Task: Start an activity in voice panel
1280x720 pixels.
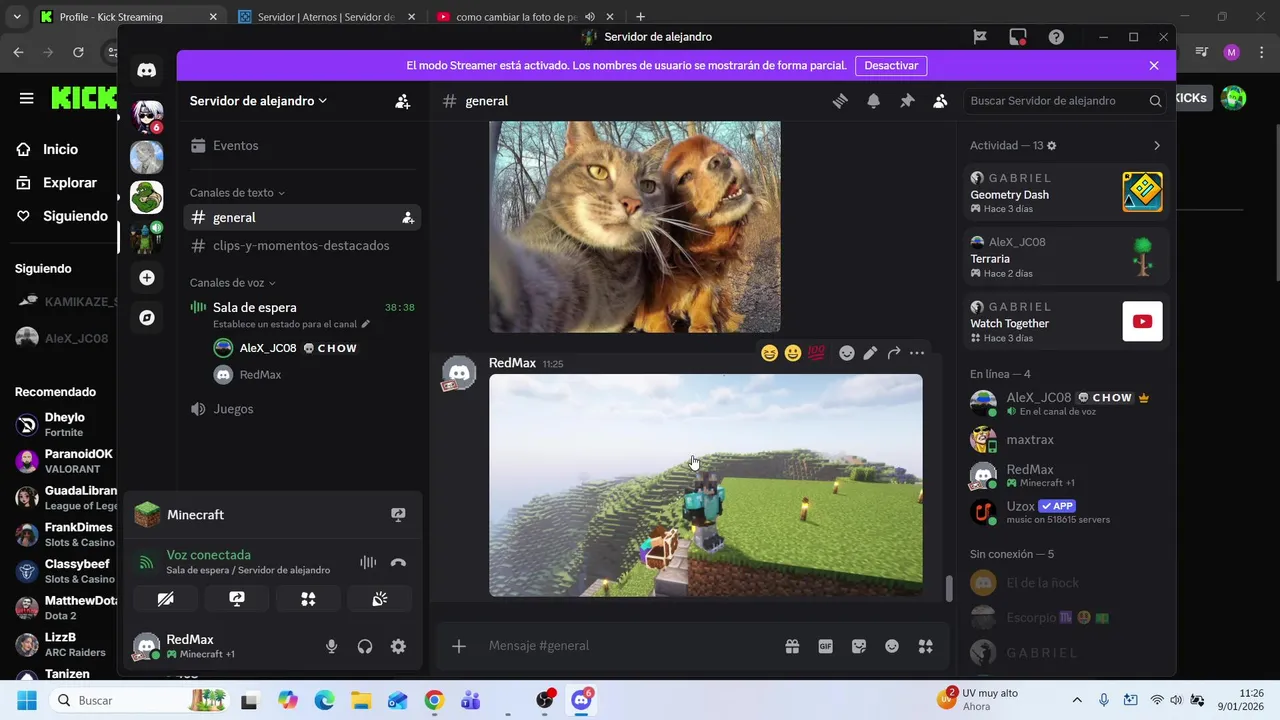Action: pos(308,599)
